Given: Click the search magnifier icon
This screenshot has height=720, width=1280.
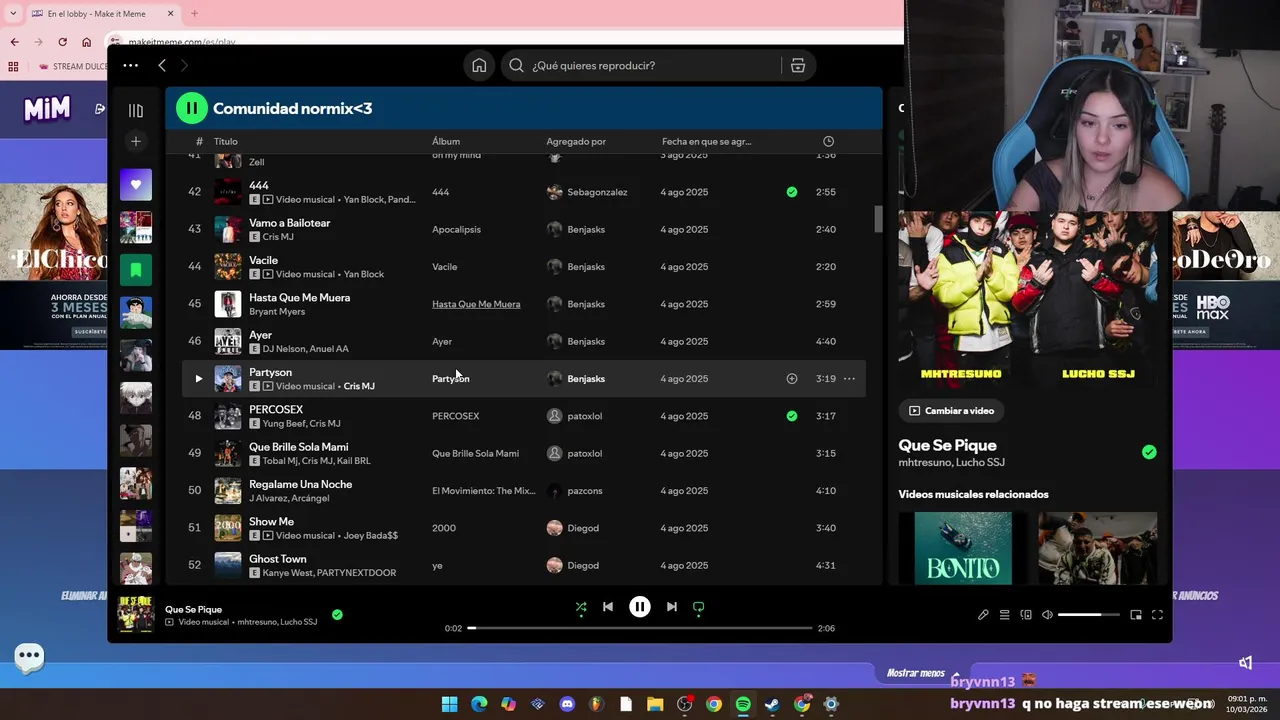Looking at the screenshot, I should [x=516, y=65].
